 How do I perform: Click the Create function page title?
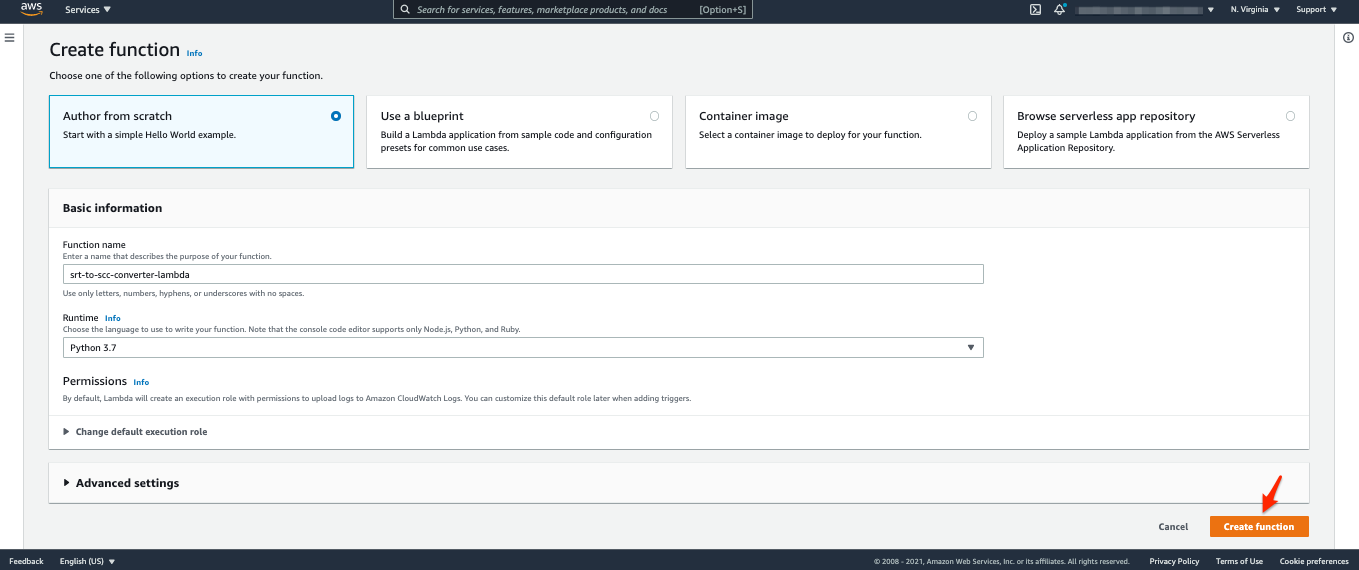tap(115, 50)
